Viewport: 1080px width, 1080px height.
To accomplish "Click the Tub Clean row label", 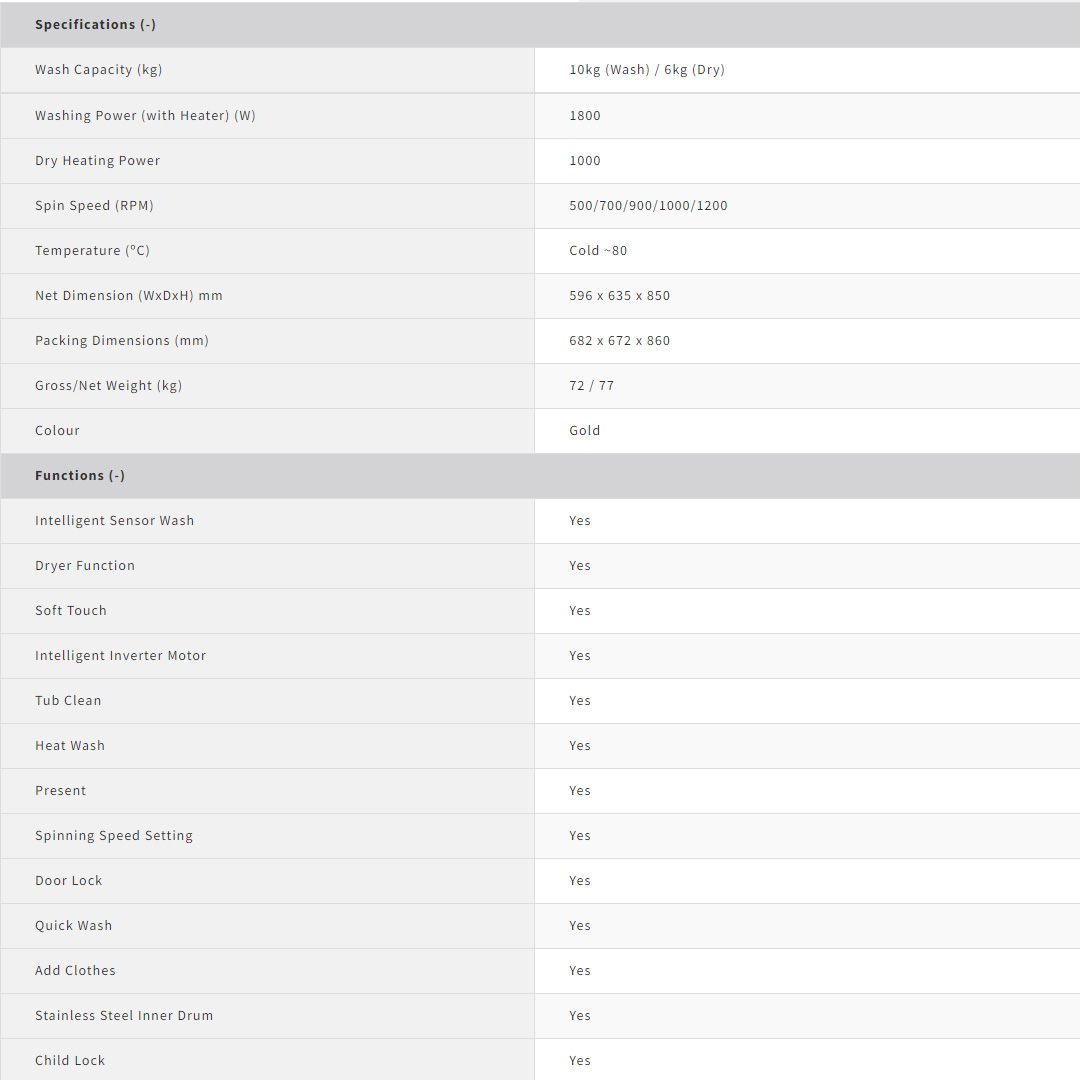I will point(68,700).
